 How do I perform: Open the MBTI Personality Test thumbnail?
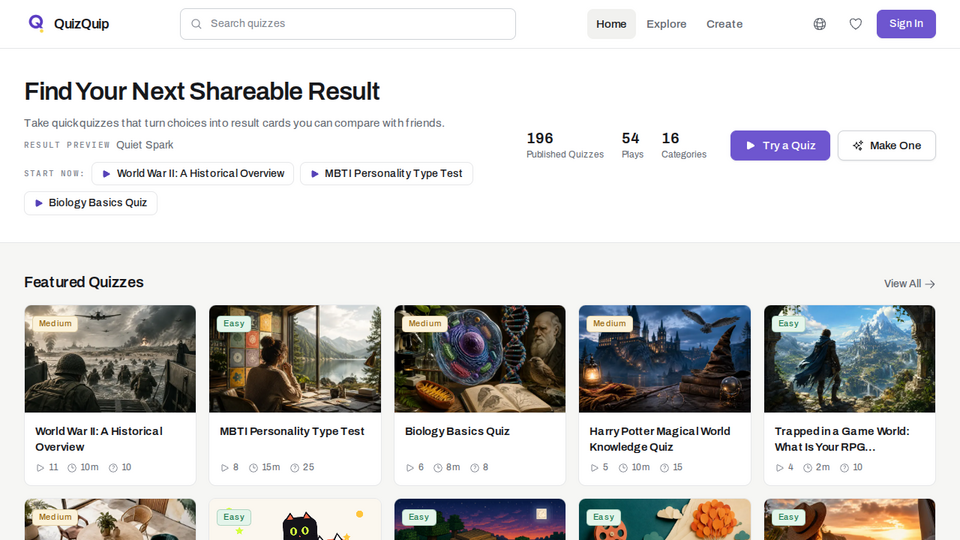pos(295,359)
